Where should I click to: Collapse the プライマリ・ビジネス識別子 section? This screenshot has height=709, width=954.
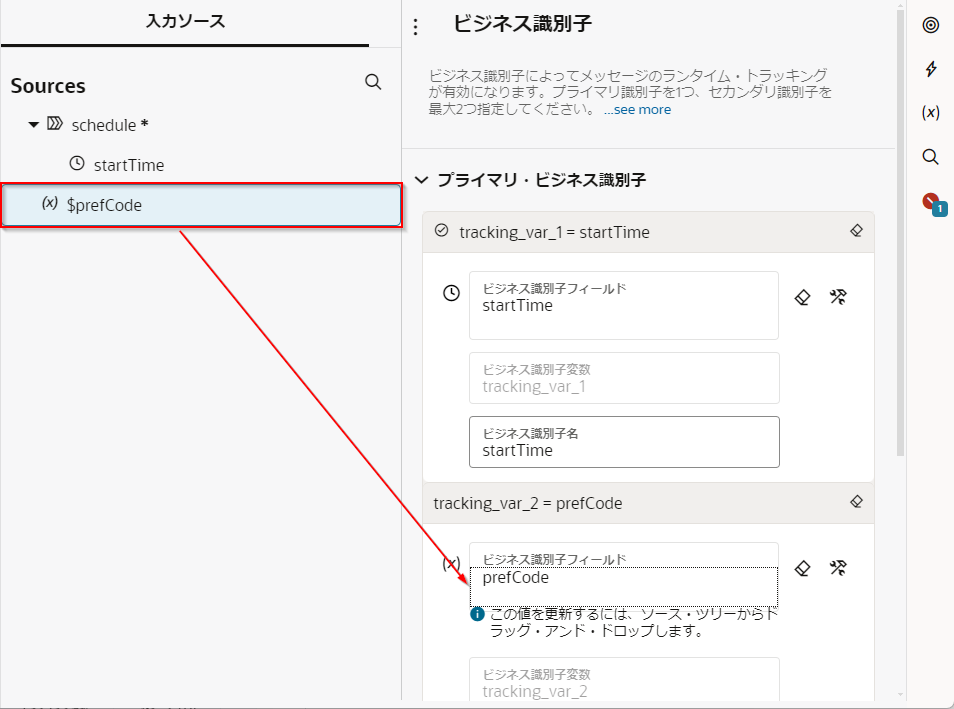(421, 180)
